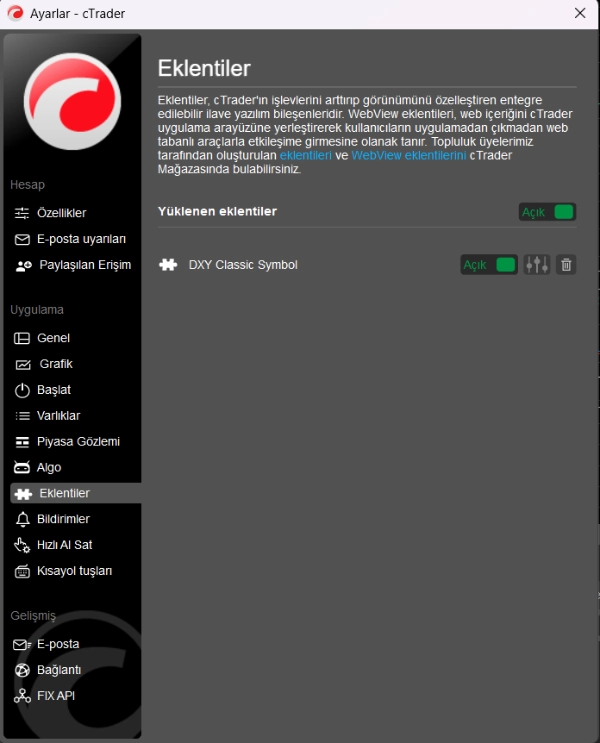Open the Grafik settings page

[55, 364]
